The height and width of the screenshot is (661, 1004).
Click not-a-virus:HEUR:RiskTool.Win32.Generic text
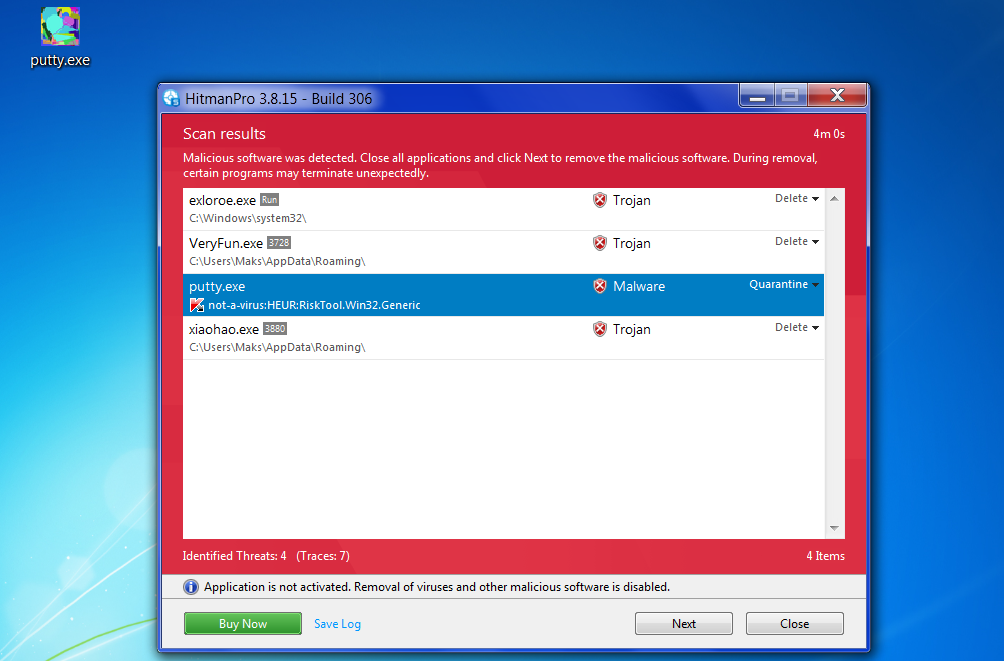click(x=314, y=306)
